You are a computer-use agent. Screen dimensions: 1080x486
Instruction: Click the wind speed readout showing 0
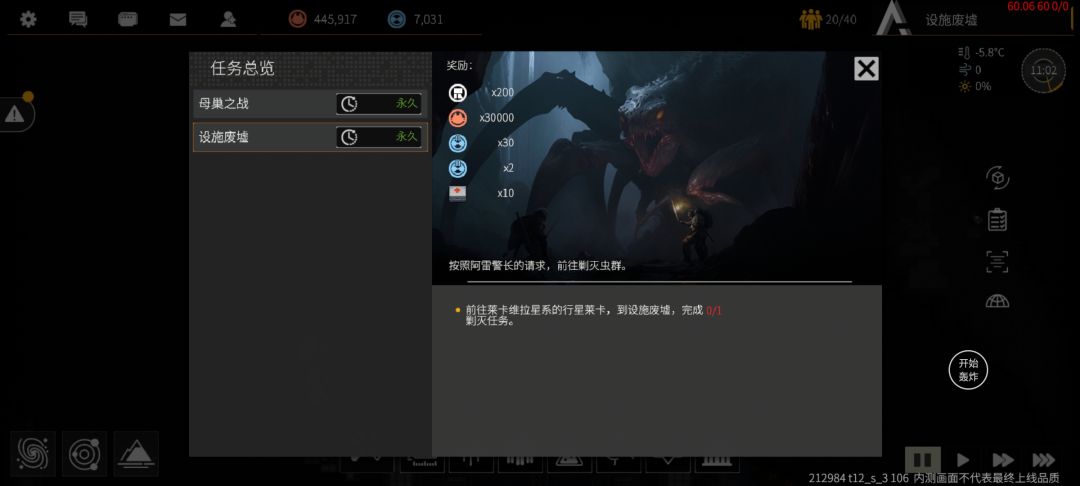tap(970, 70)
